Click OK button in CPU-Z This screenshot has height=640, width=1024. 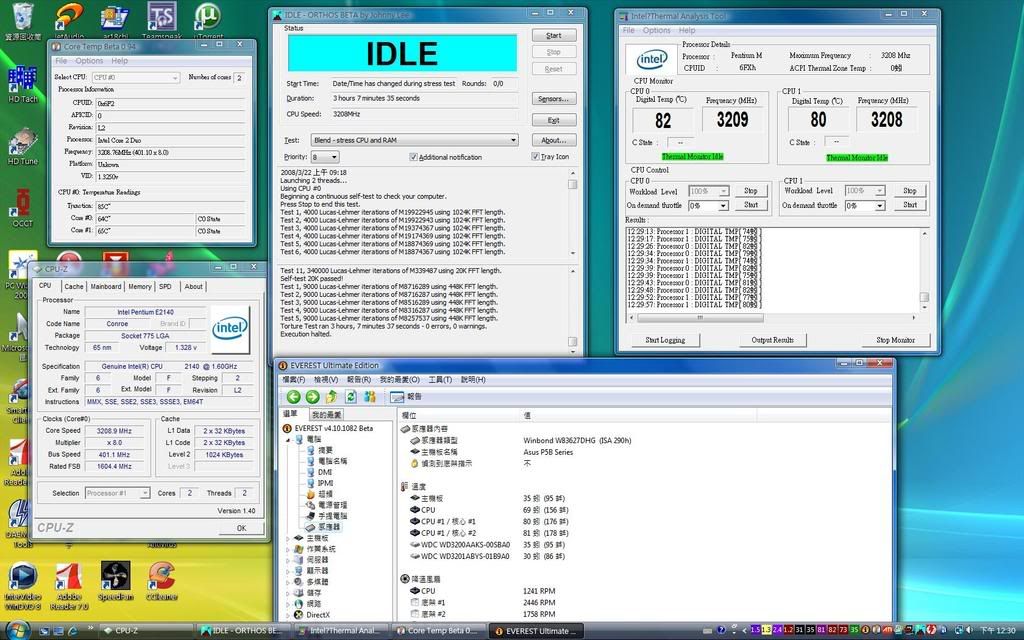coord(241,528)
